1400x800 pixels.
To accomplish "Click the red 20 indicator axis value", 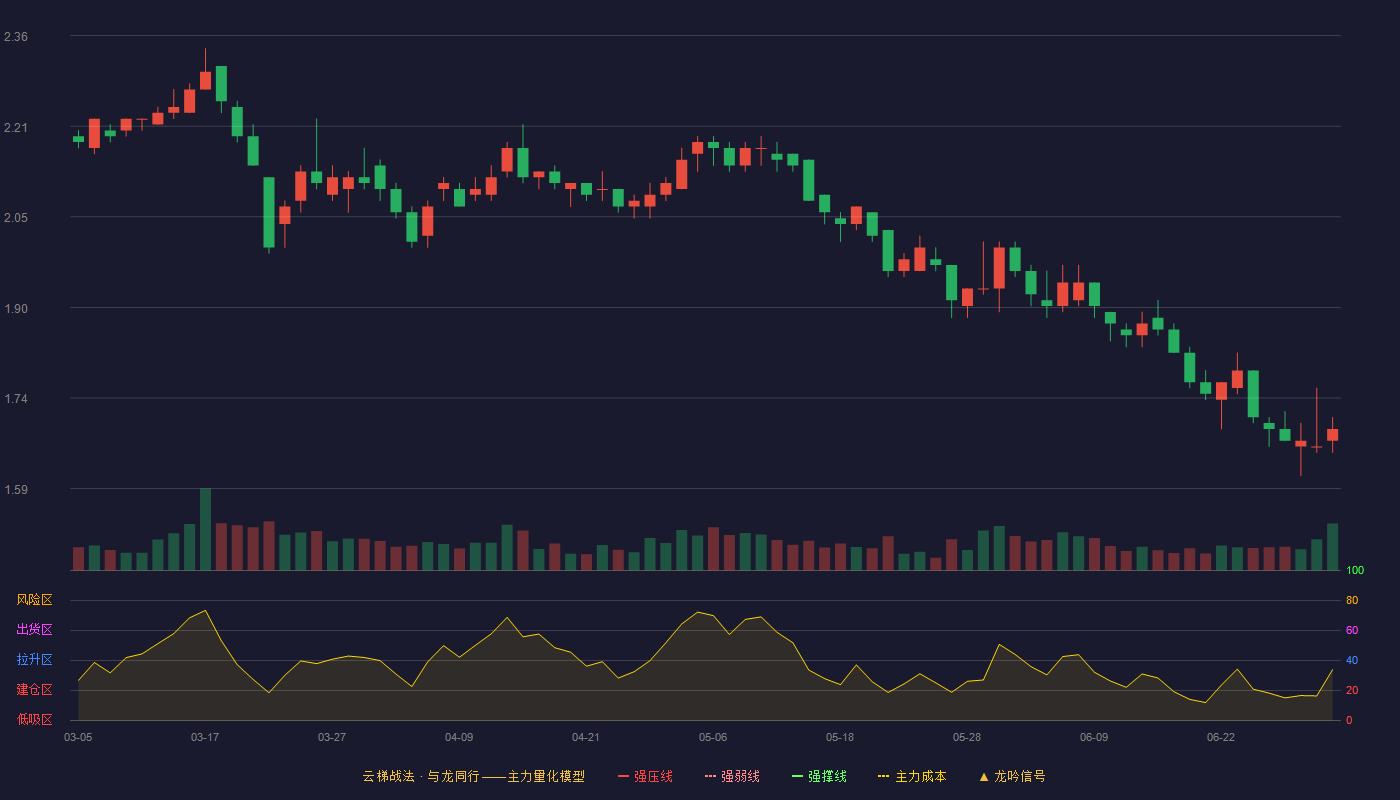I will coord(1352,690).
